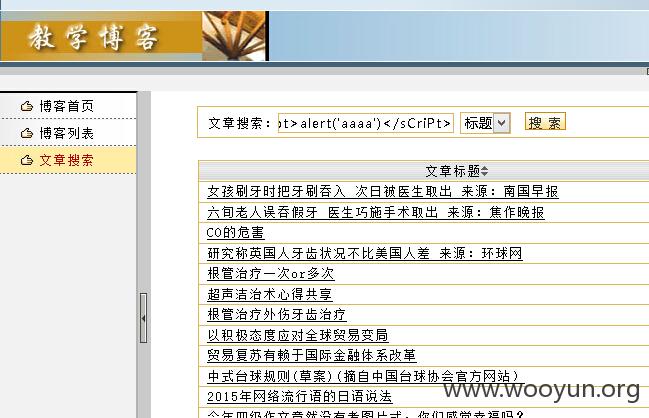This screenshot has height=418, width=649.
Task: Select 文章搜索 sidebar item
Action: (x=66, y=160)
